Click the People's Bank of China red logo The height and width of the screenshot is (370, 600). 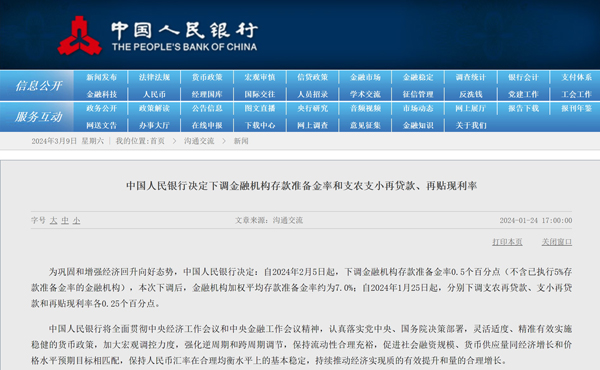pyautogui.click(x=80, y=36)
